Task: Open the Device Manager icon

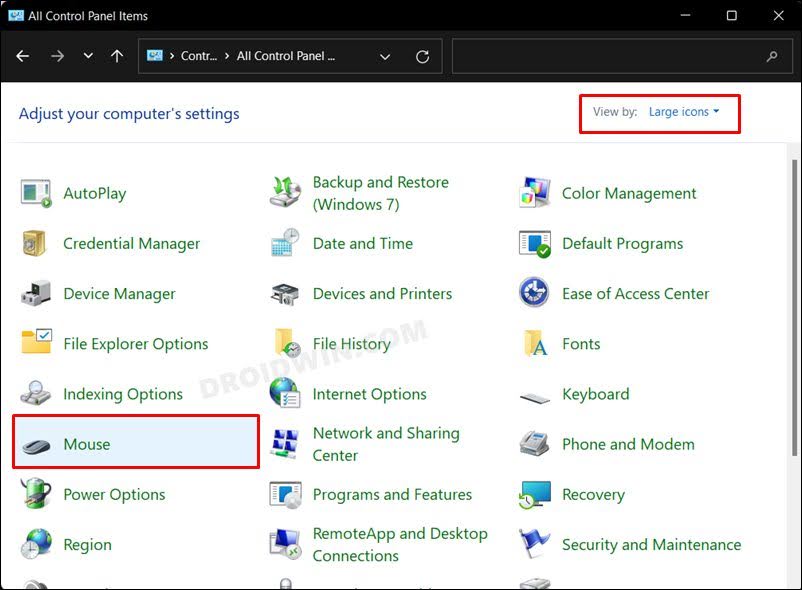Action: pyautogui.click(x=36, y=293)
